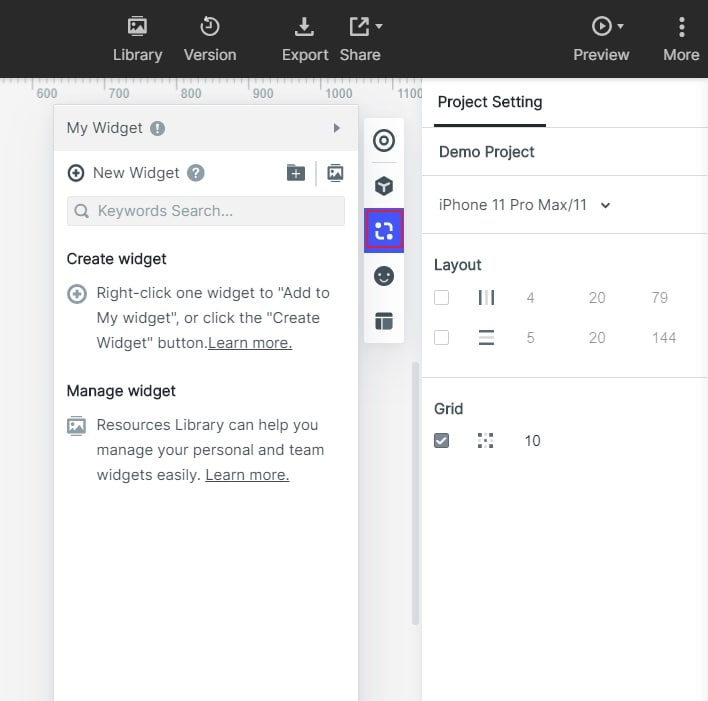
Task: Open the Library from the top toolbar
Action: coord(137,39)
